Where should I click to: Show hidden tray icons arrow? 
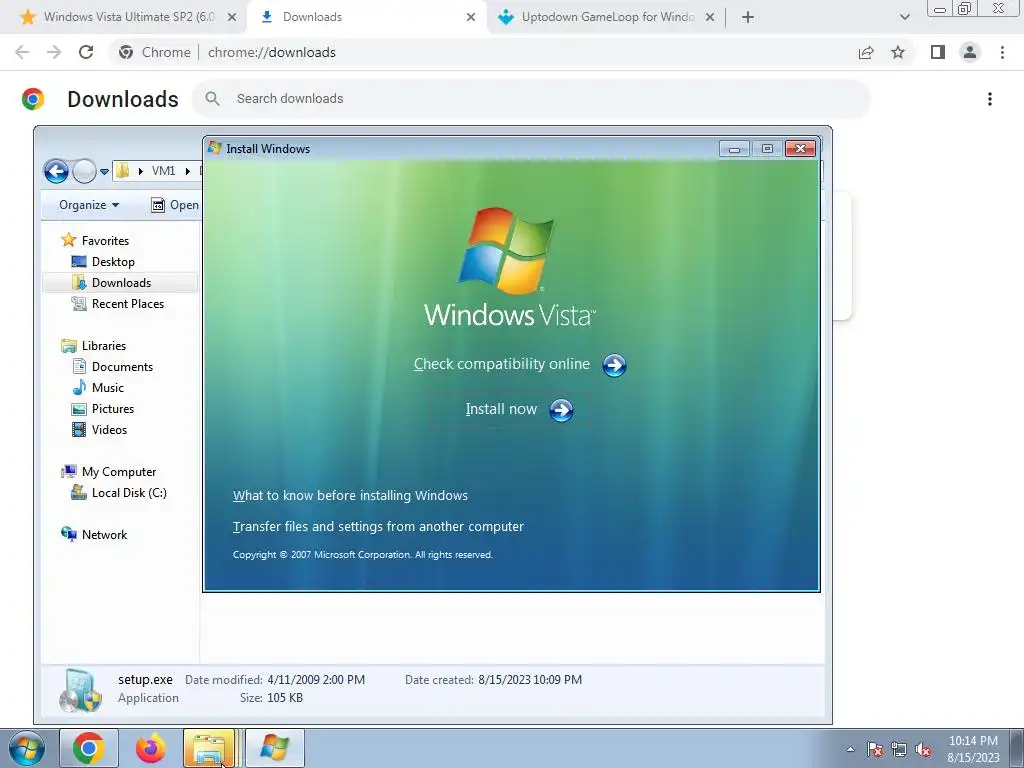coord(850,749)
